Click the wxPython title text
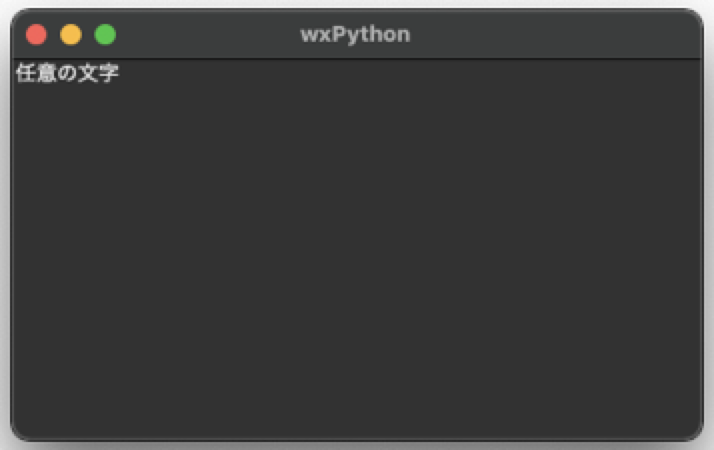Viewport: 714px width, 450px height. (355, 35)
